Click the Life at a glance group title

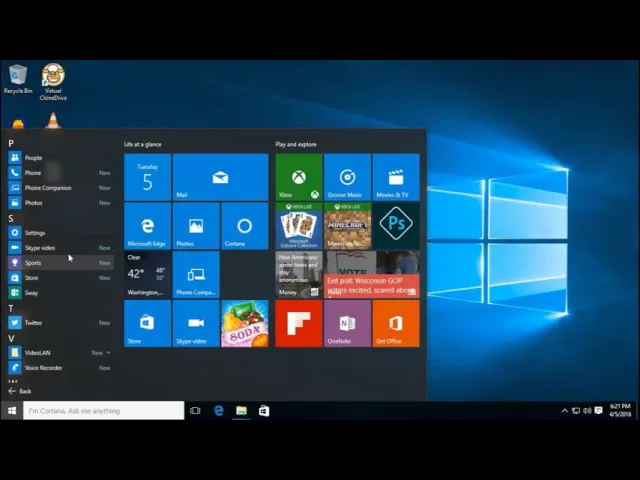pos(142,144)
